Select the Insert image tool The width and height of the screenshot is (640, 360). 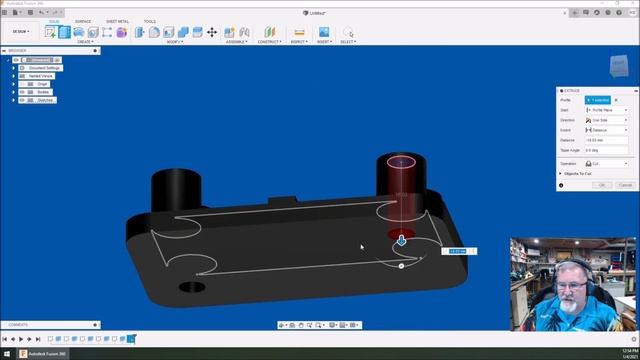pos(324,32)
